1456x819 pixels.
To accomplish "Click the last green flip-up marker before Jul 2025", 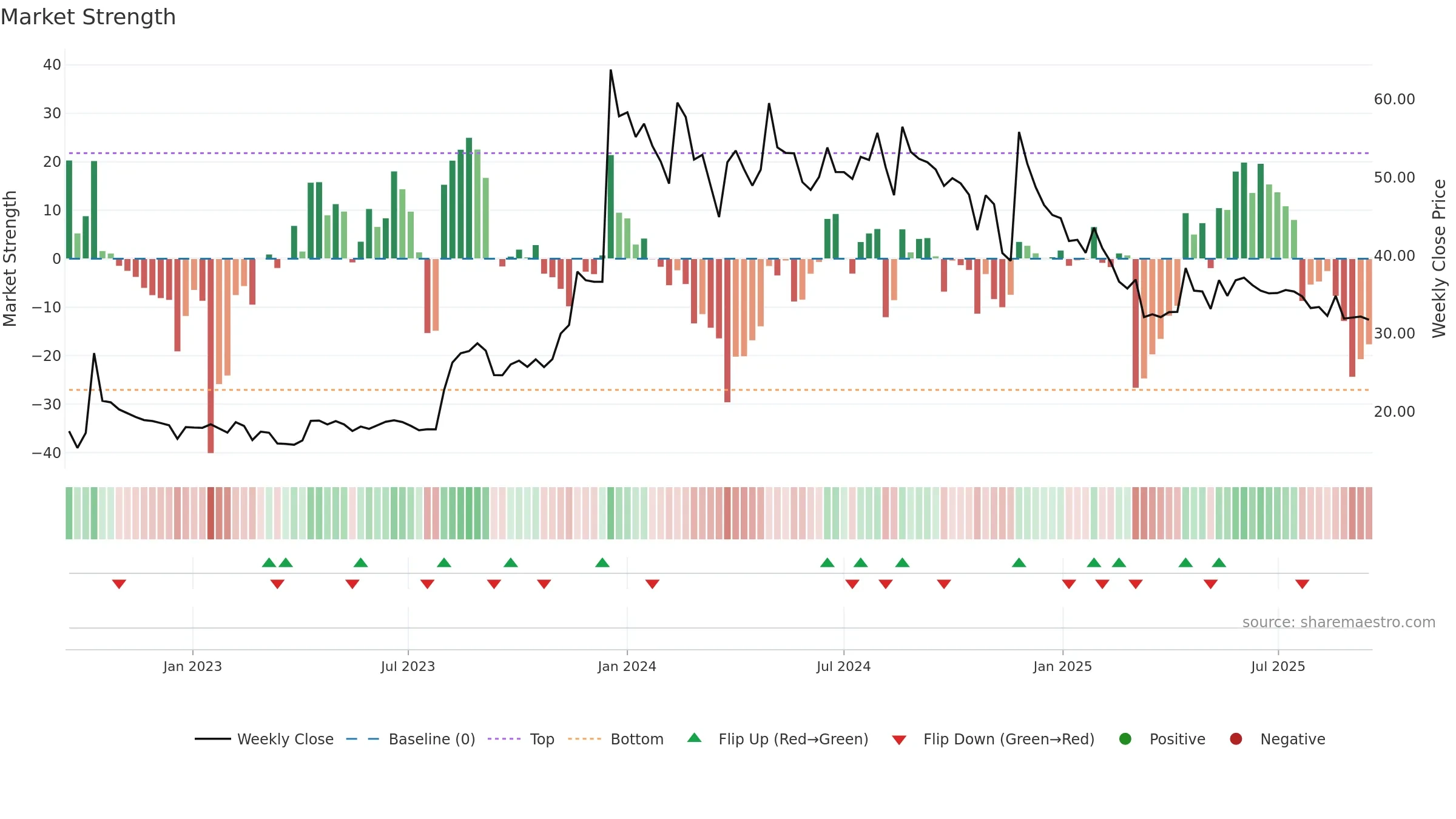I will [1219, 562].
